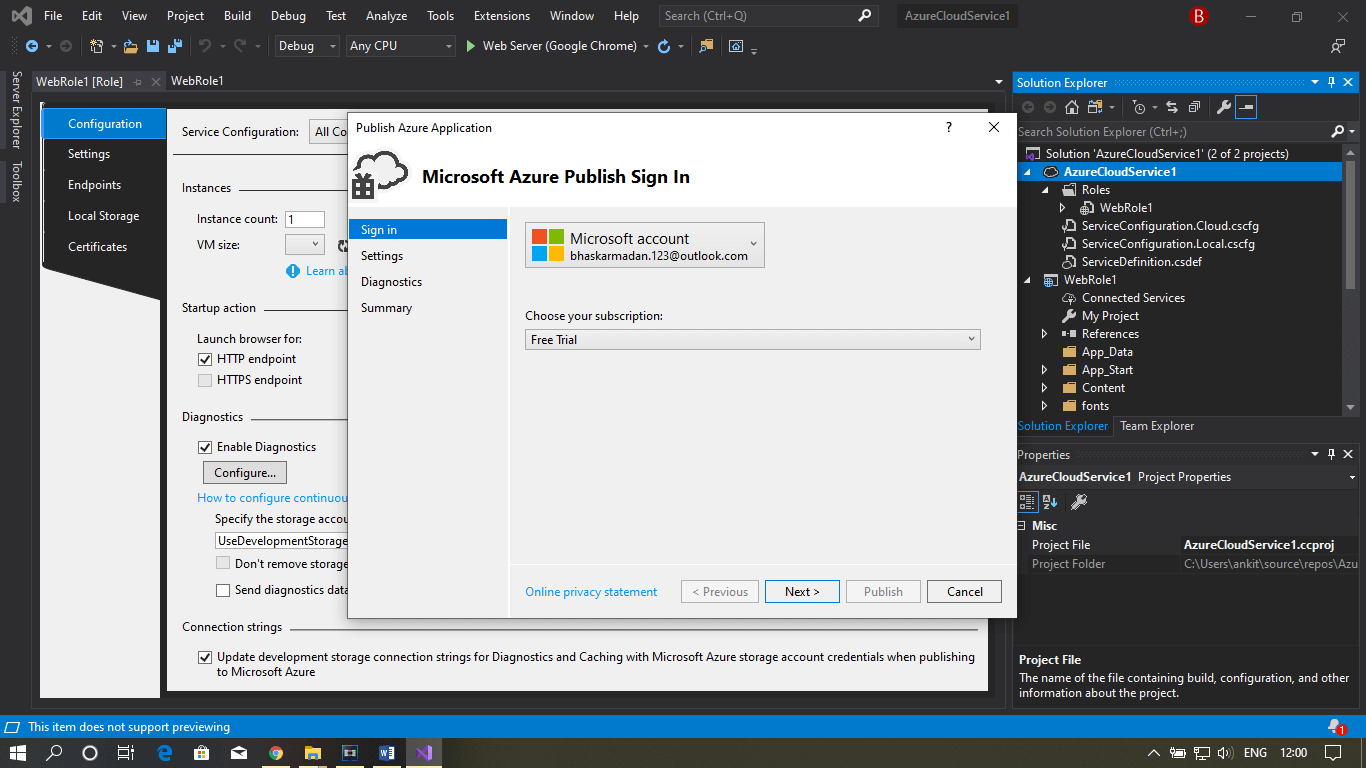
Task: Click Preview Selected Items icon
Action: tap(1245, 107)
